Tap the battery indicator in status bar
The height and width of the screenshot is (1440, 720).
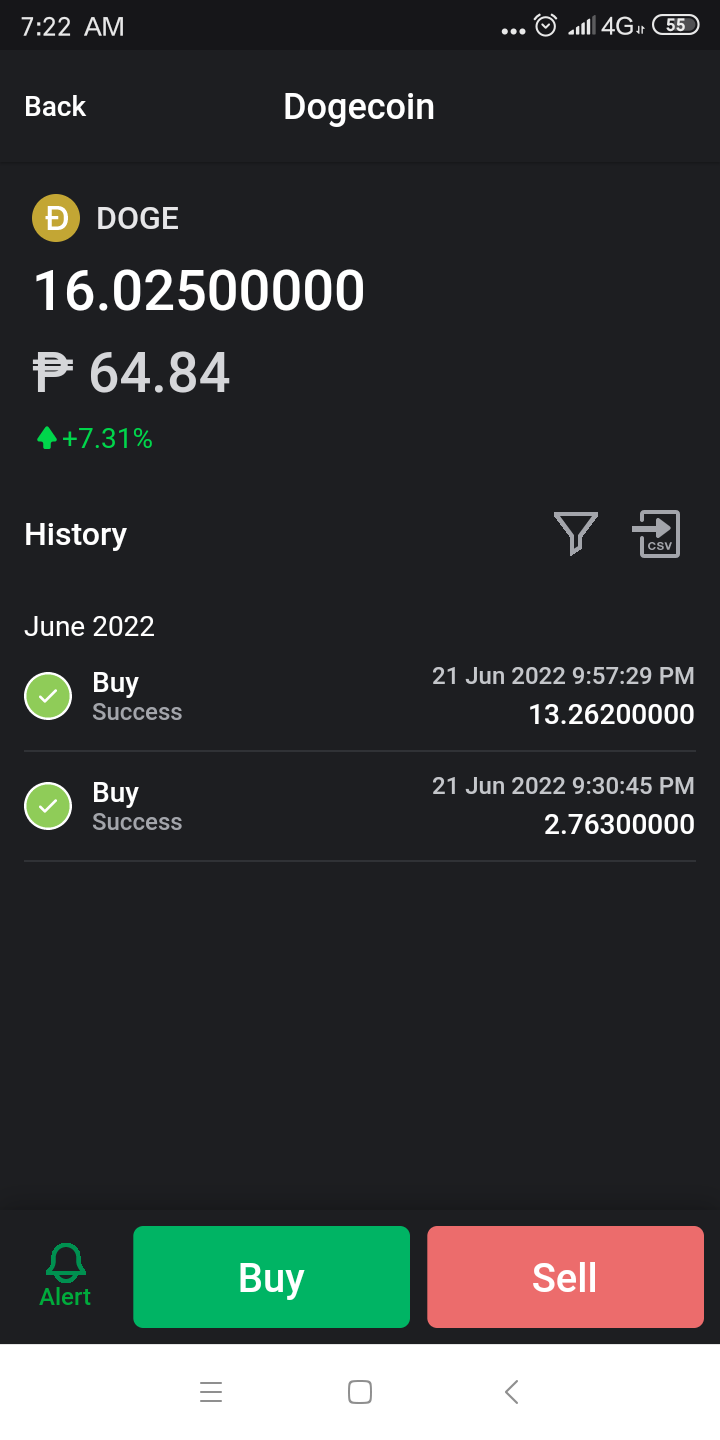[676, 25]
